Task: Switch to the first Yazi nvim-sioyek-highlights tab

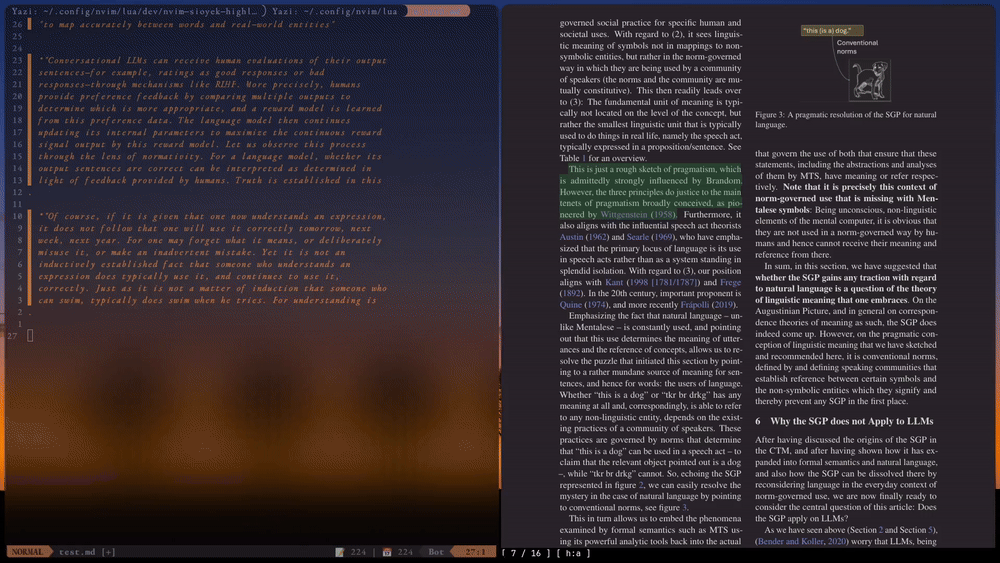Action: [x=135, y=11]
